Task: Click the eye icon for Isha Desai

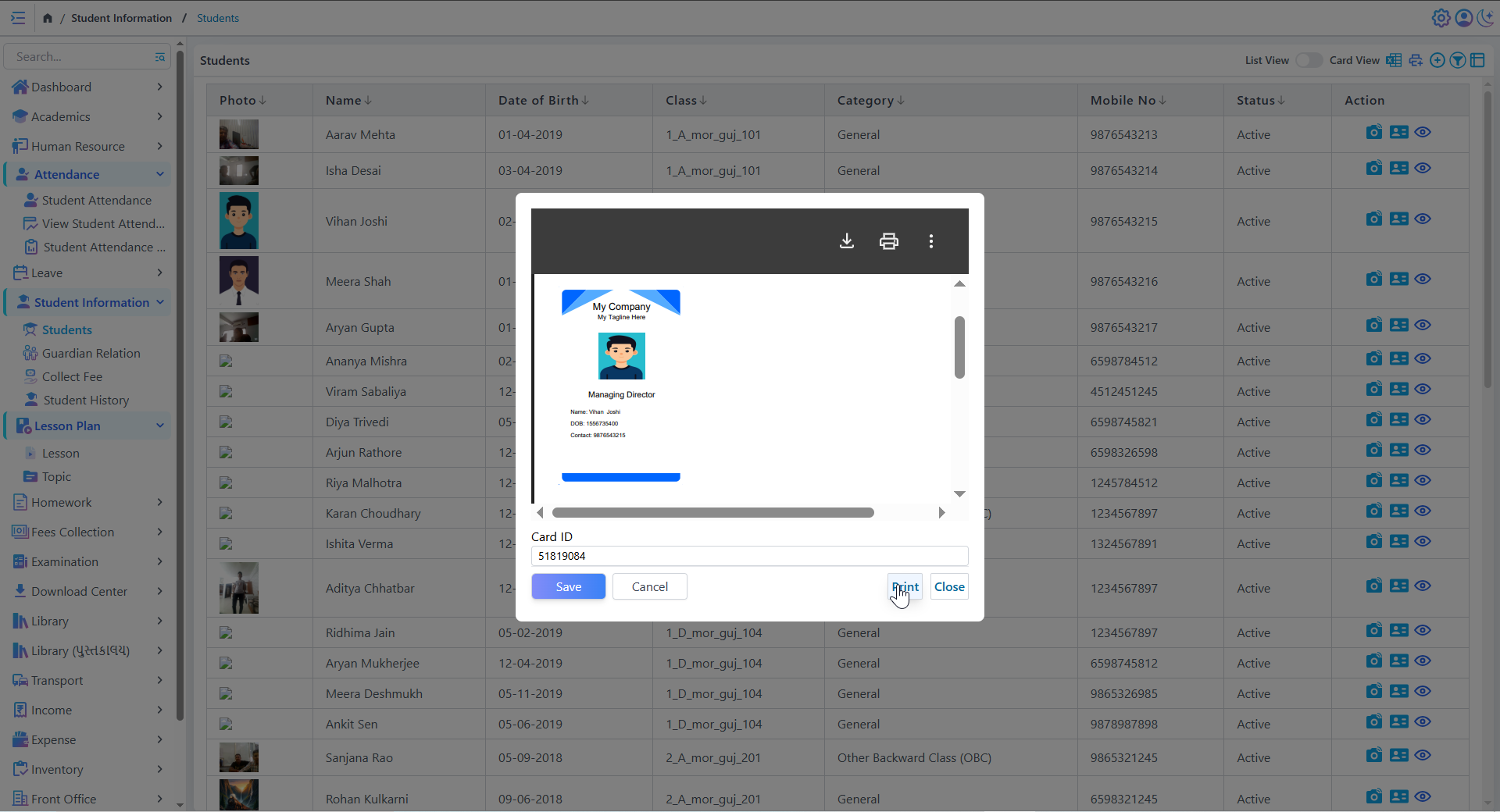Action: 1423,168
